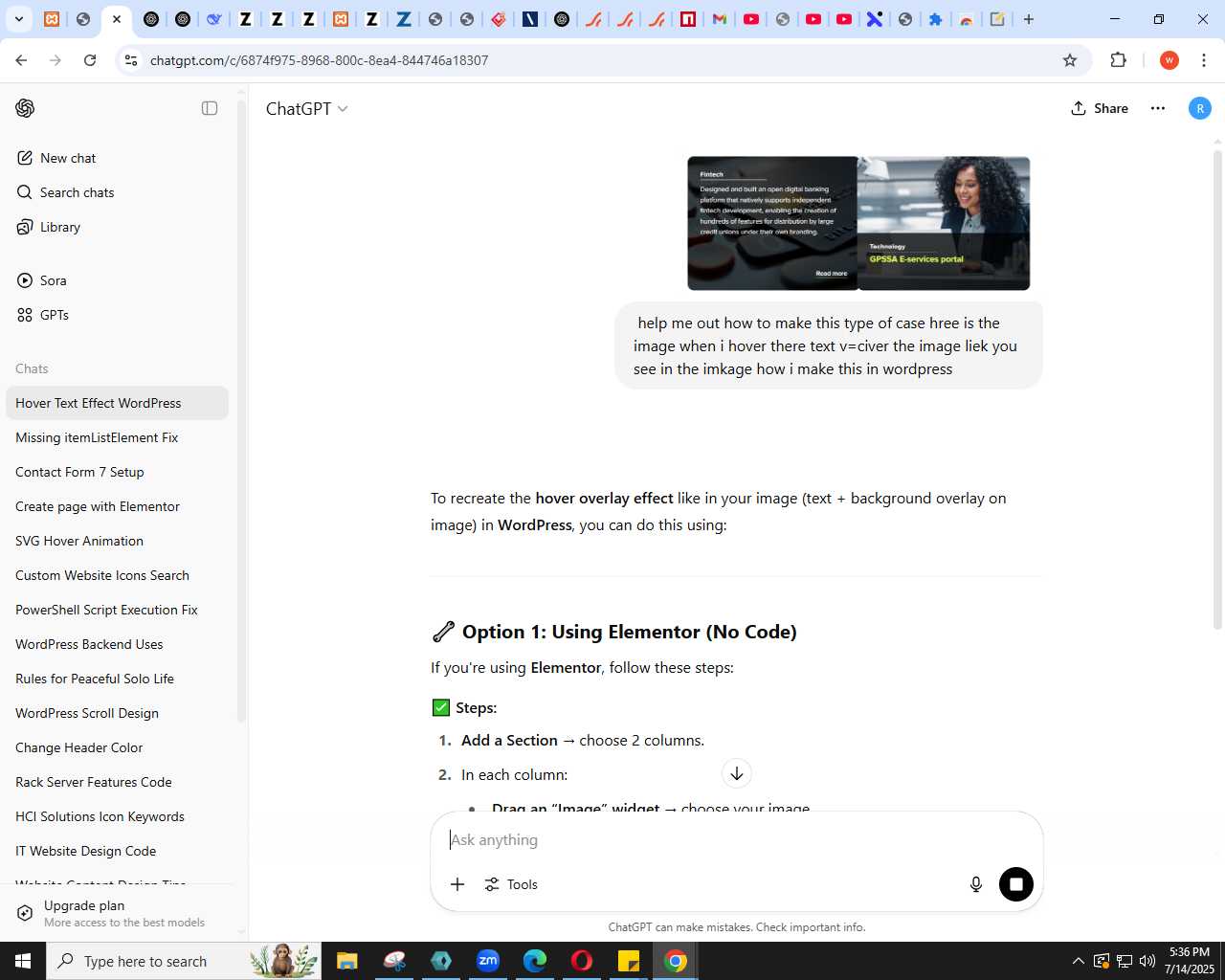Click the browser back arrow
The width and height of the screenshot is (1225, 980).
(x=21, y=60)
